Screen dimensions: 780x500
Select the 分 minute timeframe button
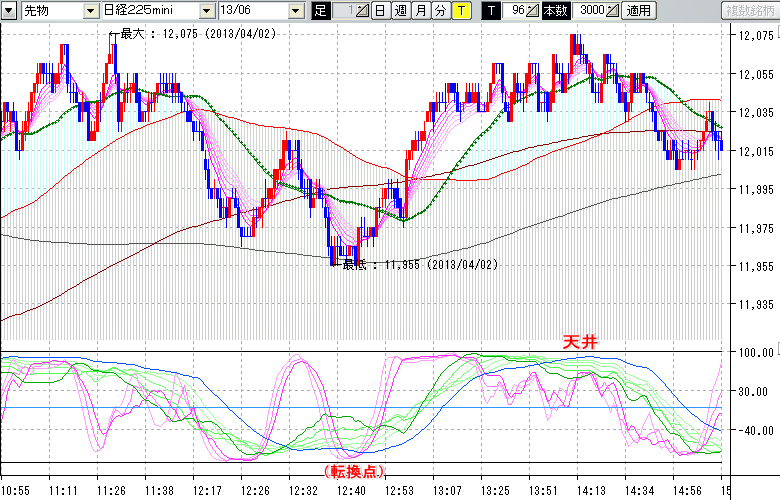click(x=440, y=11)
